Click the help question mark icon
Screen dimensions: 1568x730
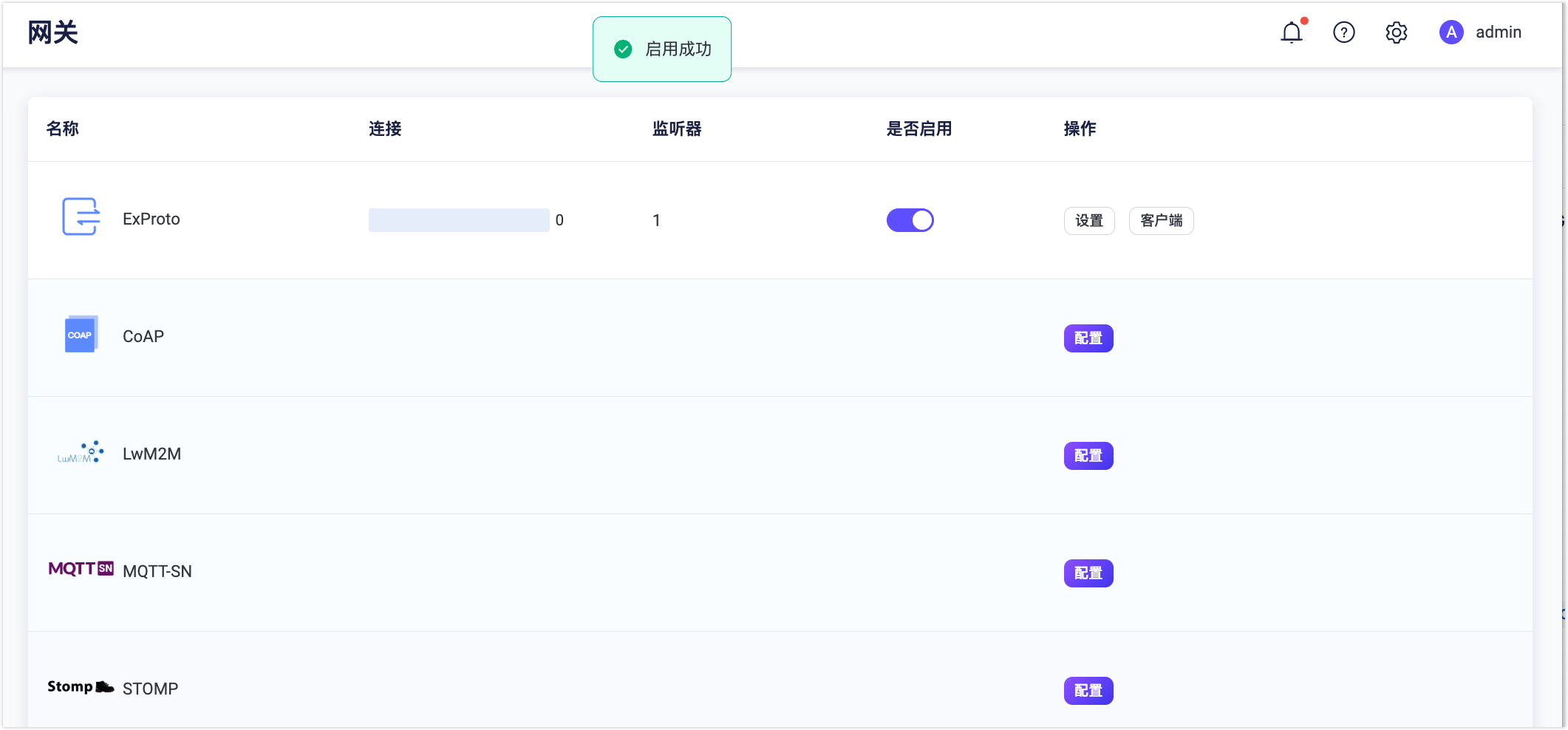1344,33
